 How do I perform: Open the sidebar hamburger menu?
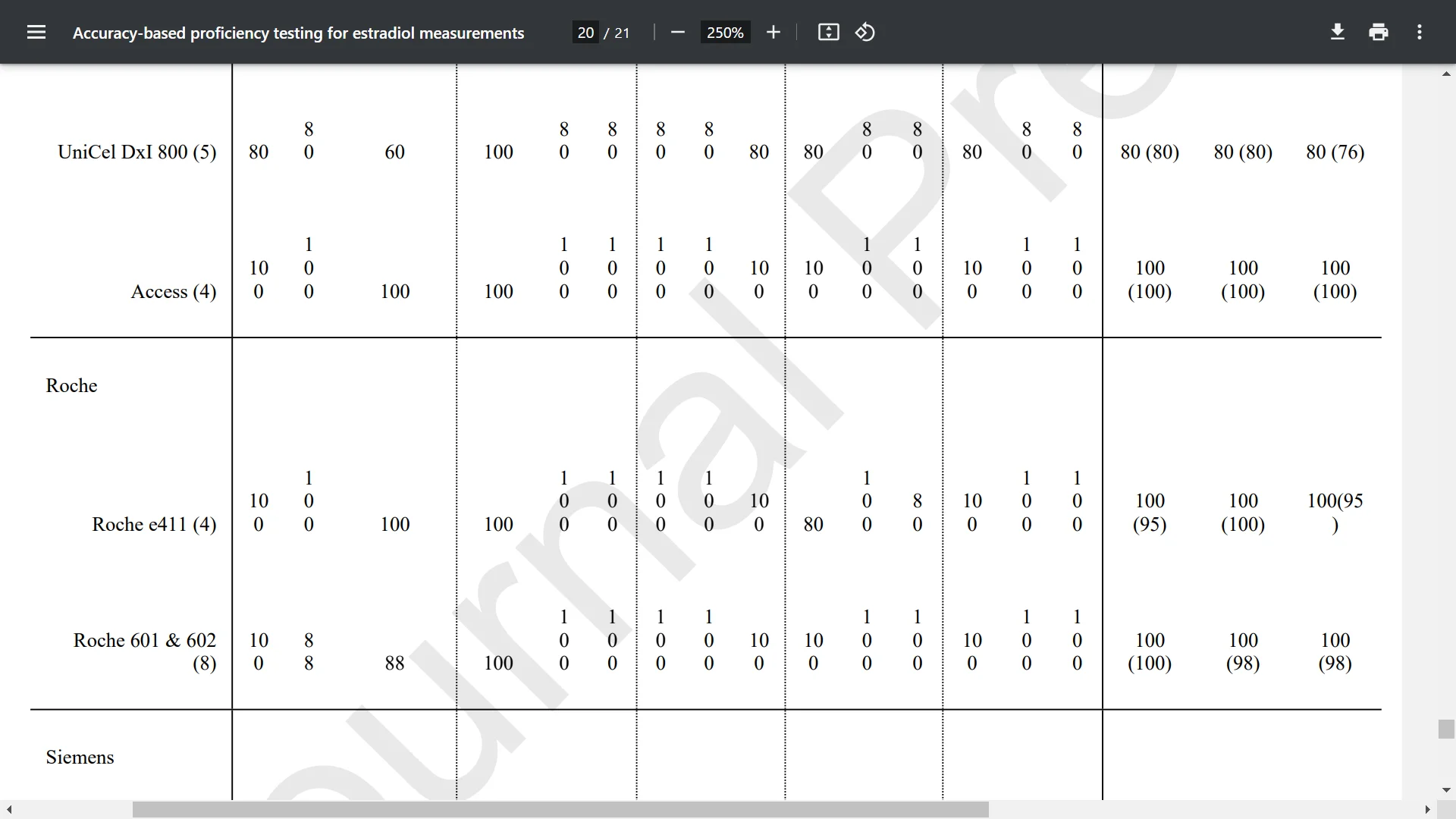click(36, 32)
